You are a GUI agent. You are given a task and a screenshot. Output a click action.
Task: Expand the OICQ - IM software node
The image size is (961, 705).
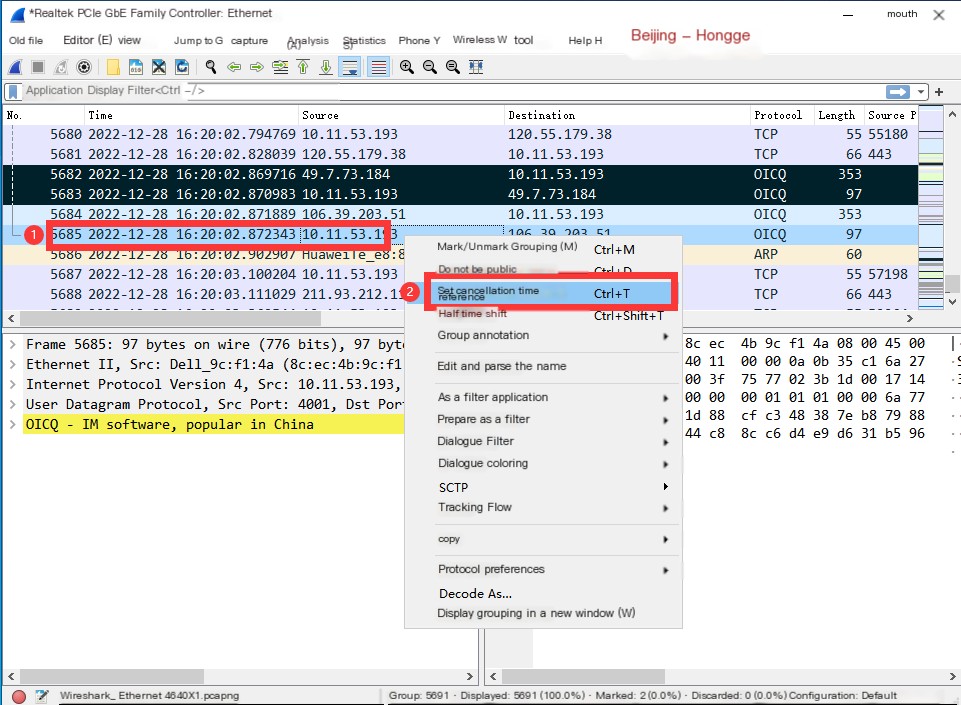pyautogui.click(x=12, y=424)
